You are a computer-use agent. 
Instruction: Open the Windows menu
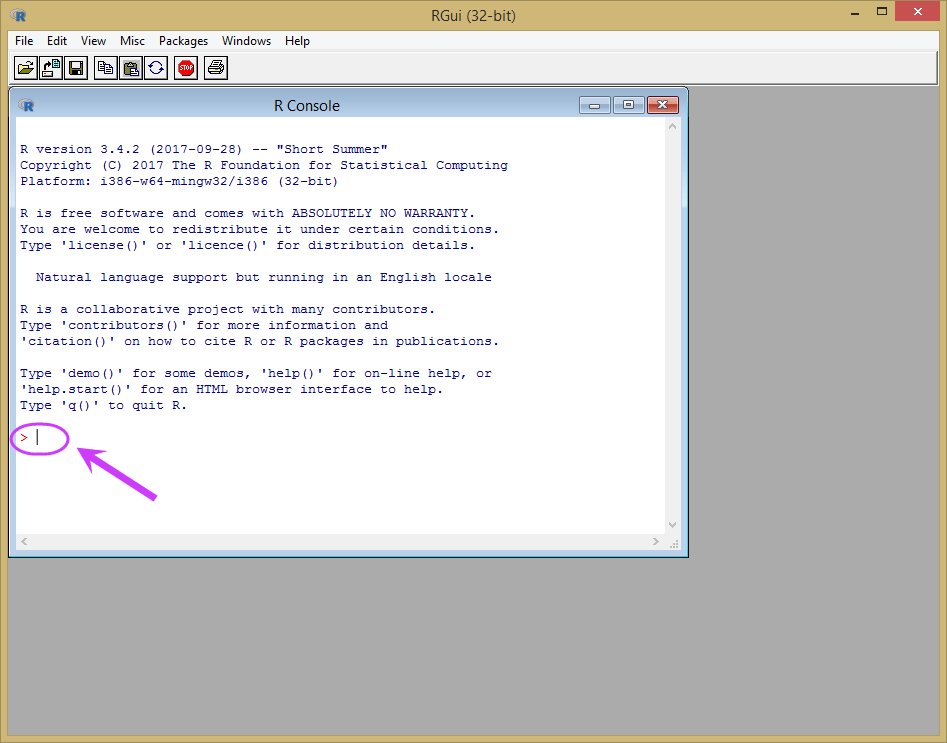tap(246, 40)
